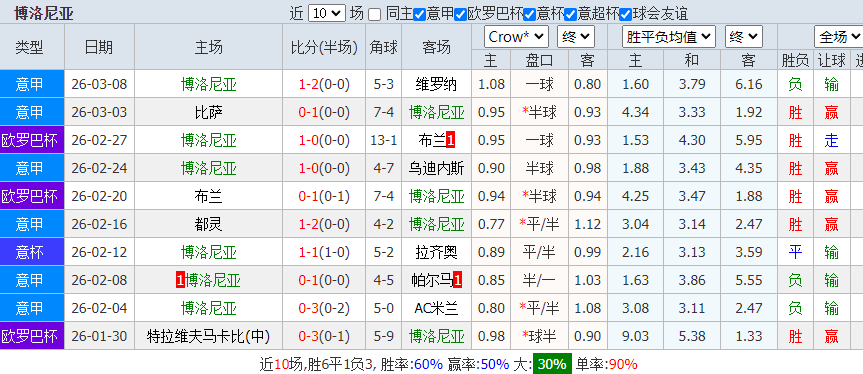Uncheck the 意杯 filter checkbox
863x374 pixels.
coord(529,14)
